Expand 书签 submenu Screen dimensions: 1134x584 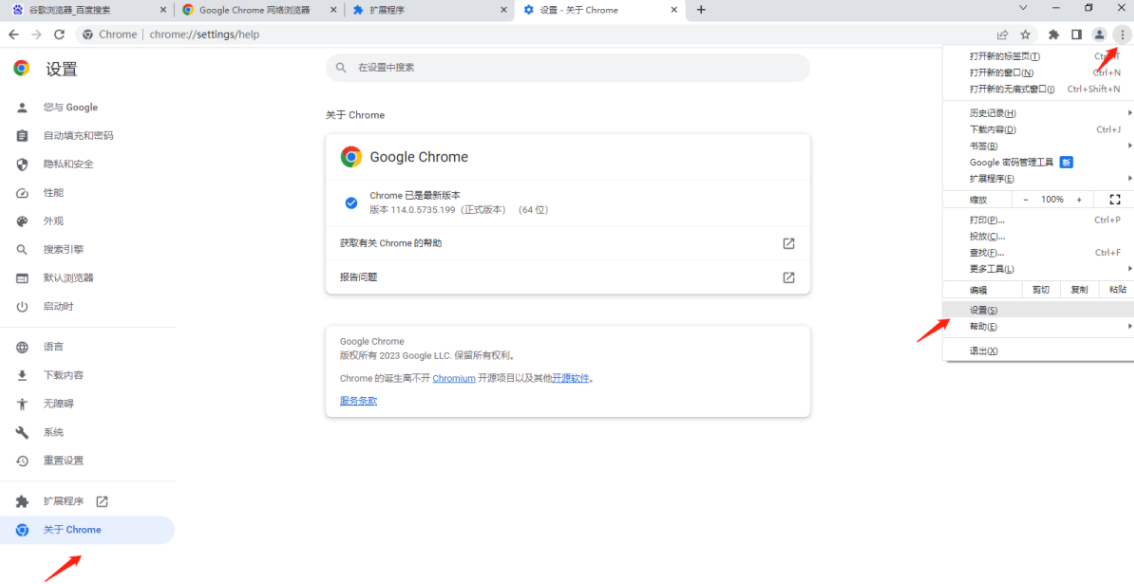coord(1038,146)
